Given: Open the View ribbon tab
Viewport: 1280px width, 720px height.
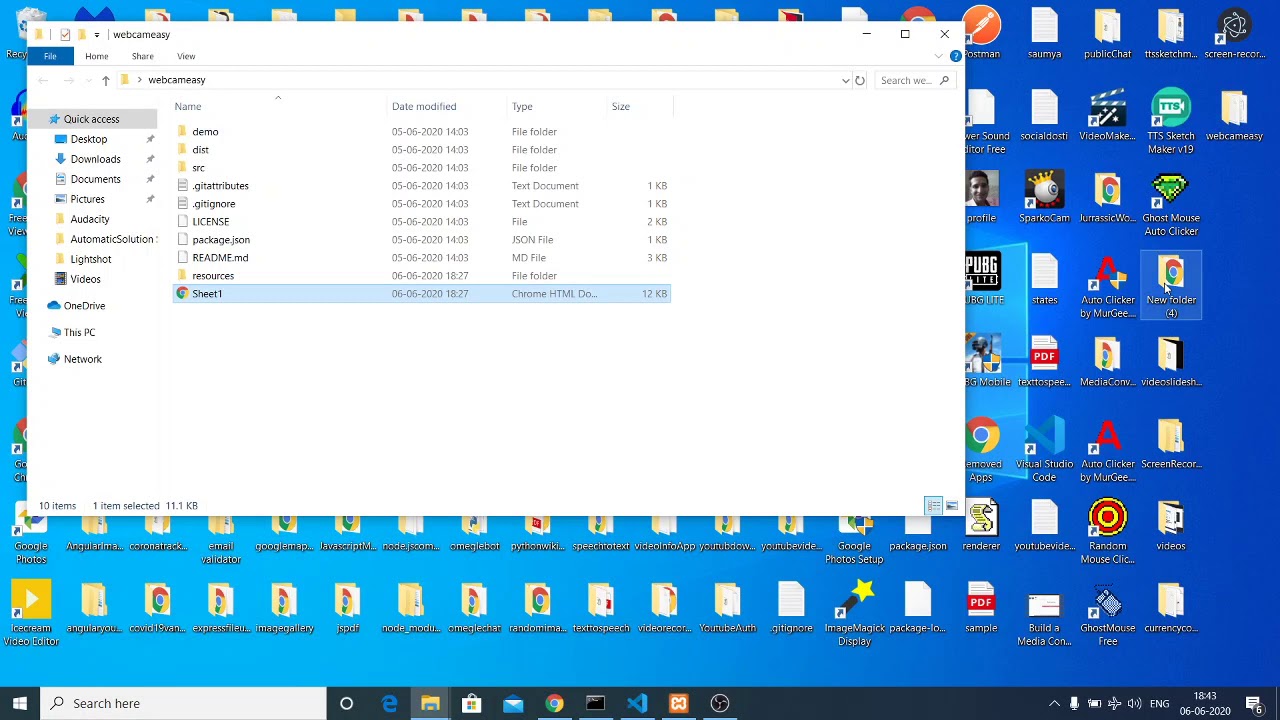Looking at the screenshot, I should 186,56.
